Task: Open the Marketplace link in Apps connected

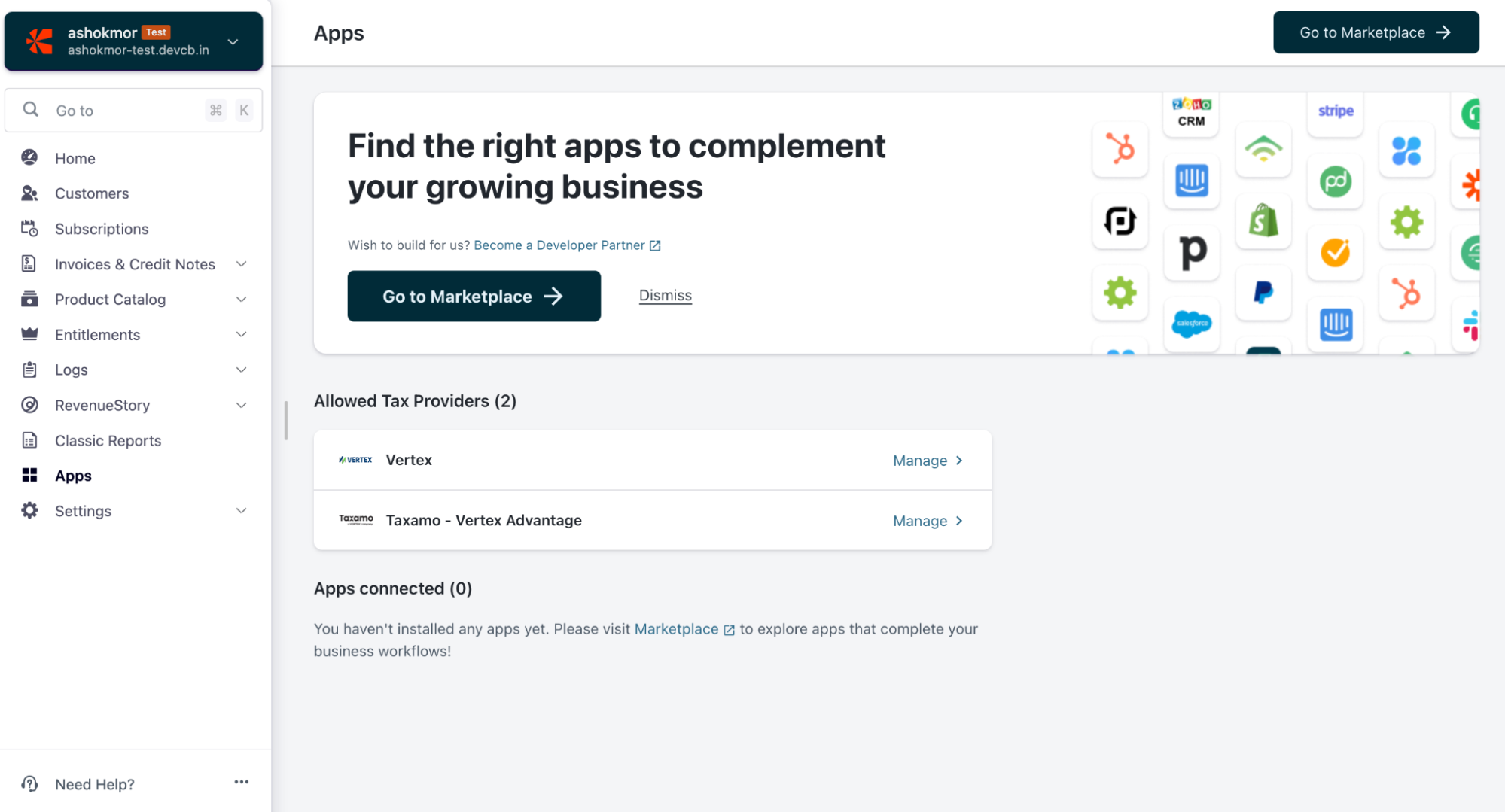Action: pyautogui.click(x=684, y=629)
